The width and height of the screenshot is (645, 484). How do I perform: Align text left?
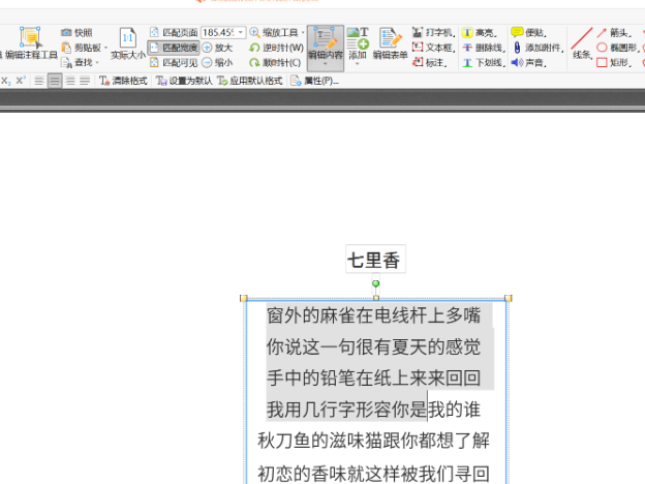pyautogui.click(x=39, y=81)
